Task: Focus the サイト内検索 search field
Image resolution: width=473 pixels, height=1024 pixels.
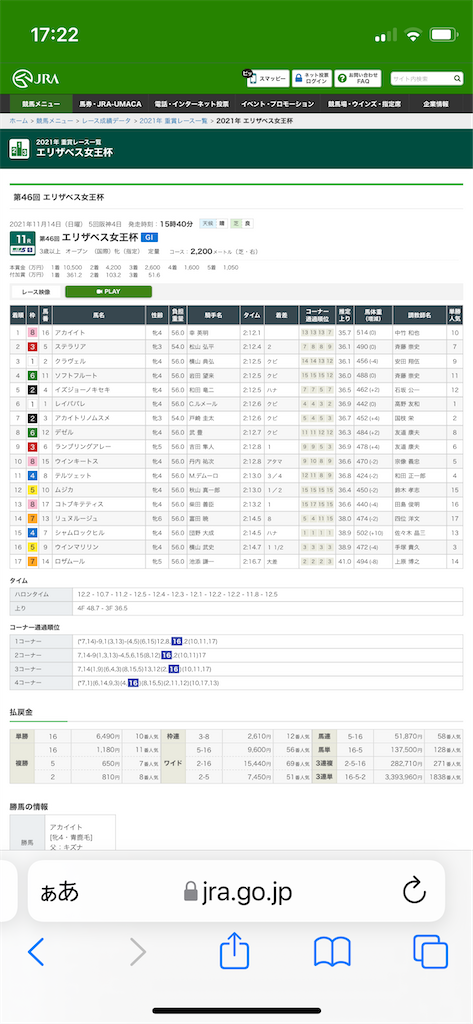Action: coord(421,79)
